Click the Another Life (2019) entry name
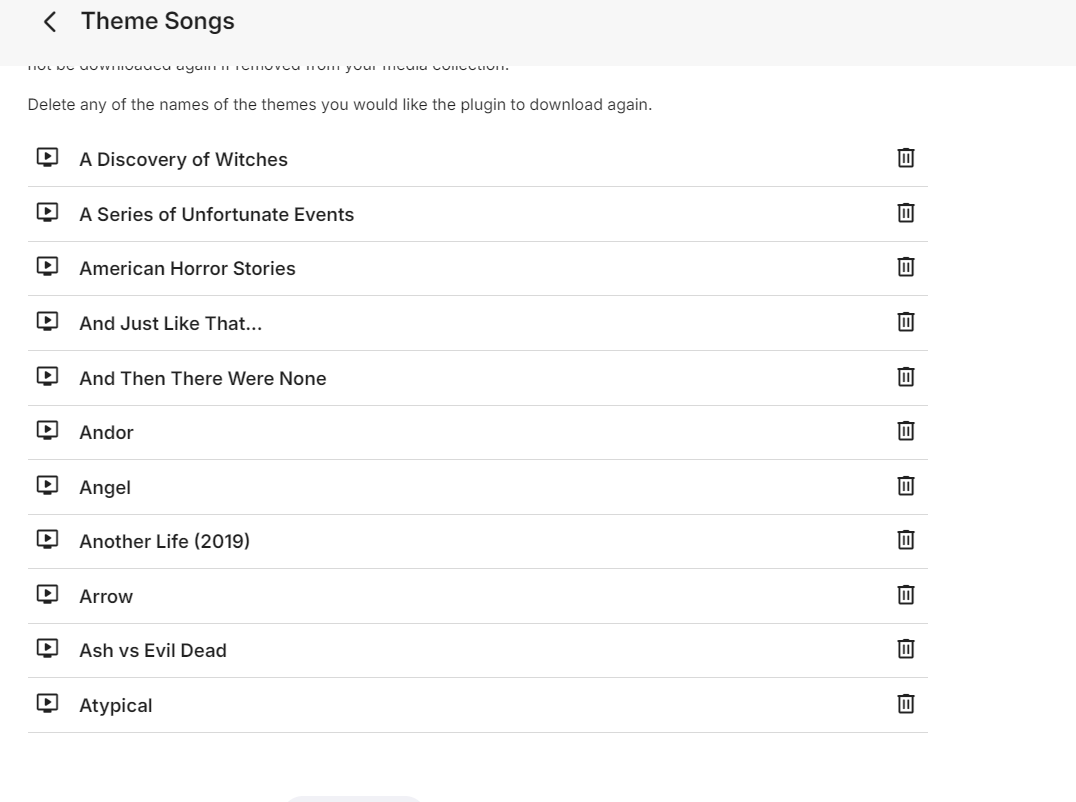The height and width of the screenshot is (802, 1076). [164, 541]
